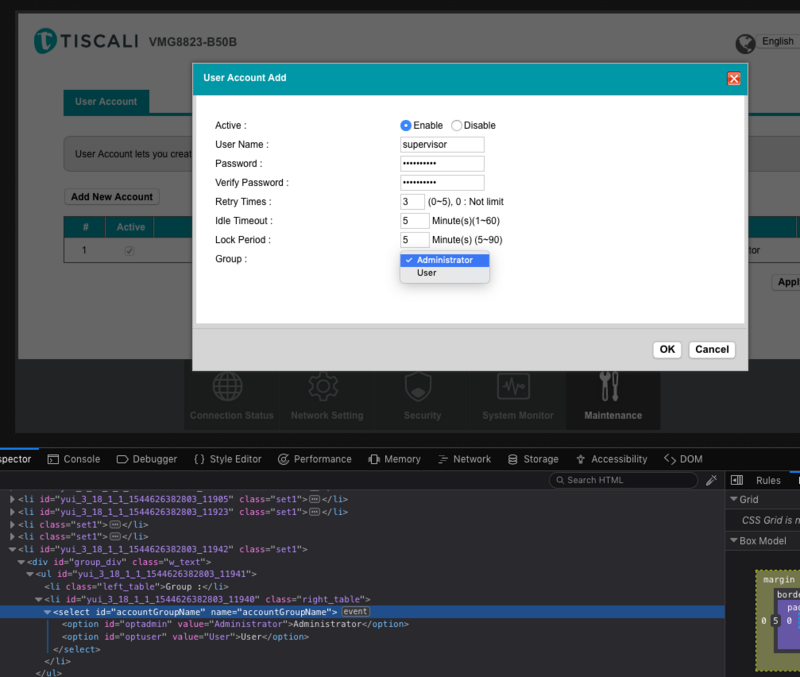This screenshot has width=800, height=677.
Task: Click the Tiscali logo
Action: tap(86, 41)
